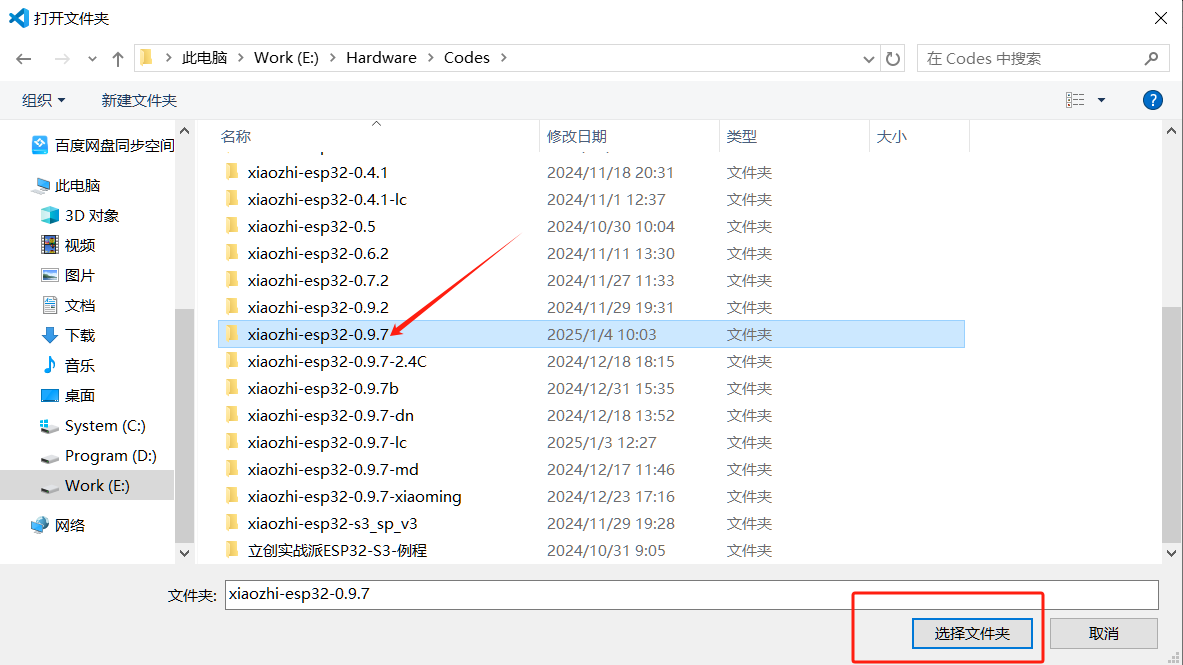Select the Work (E:) drive

(96, 486)
